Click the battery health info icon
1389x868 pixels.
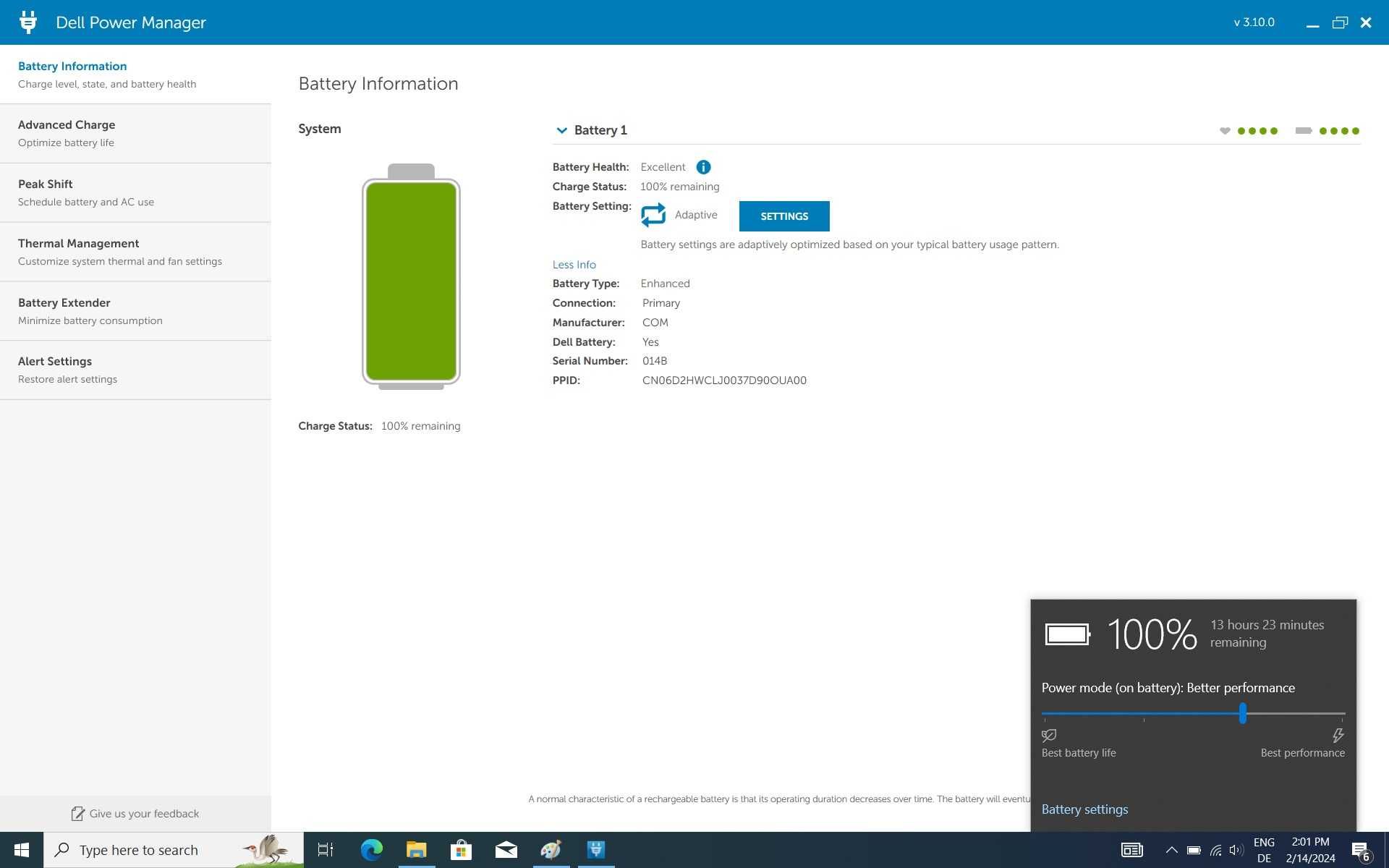click(703, 167)
